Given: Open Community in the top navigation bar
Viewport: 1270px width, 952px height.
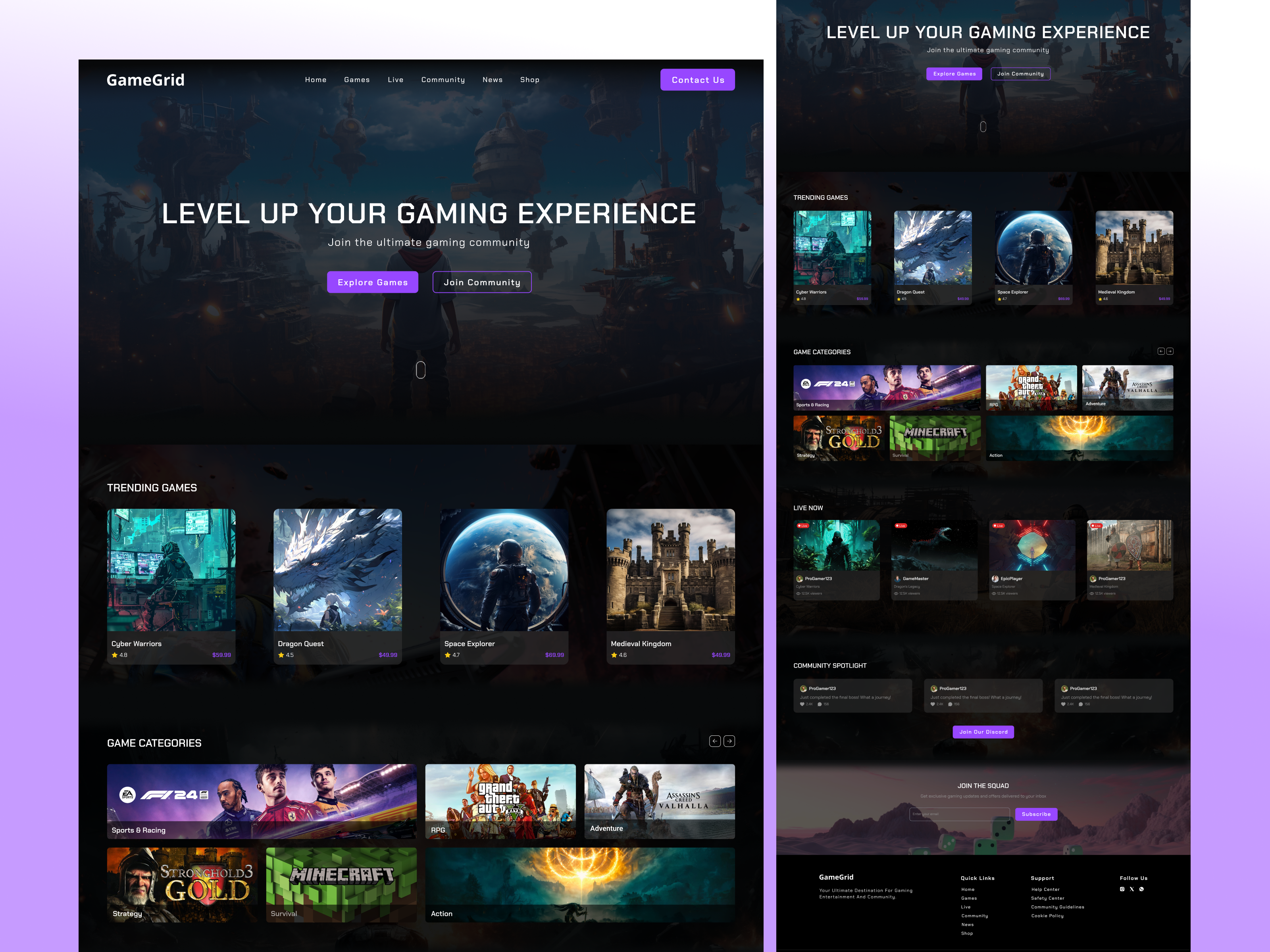Looking at the screenshot, I should (x=443, y=80).
